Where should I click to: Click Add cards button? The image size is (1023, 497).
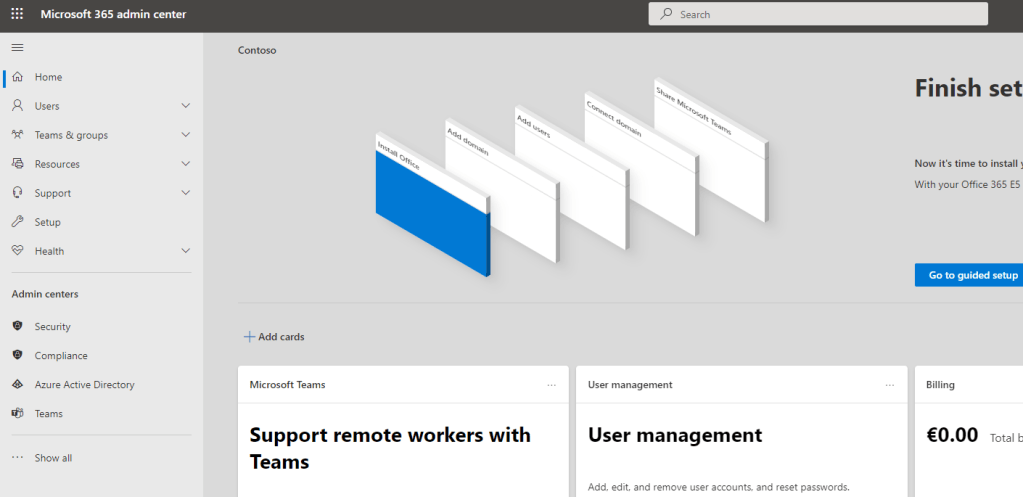[x=274, y=337]
